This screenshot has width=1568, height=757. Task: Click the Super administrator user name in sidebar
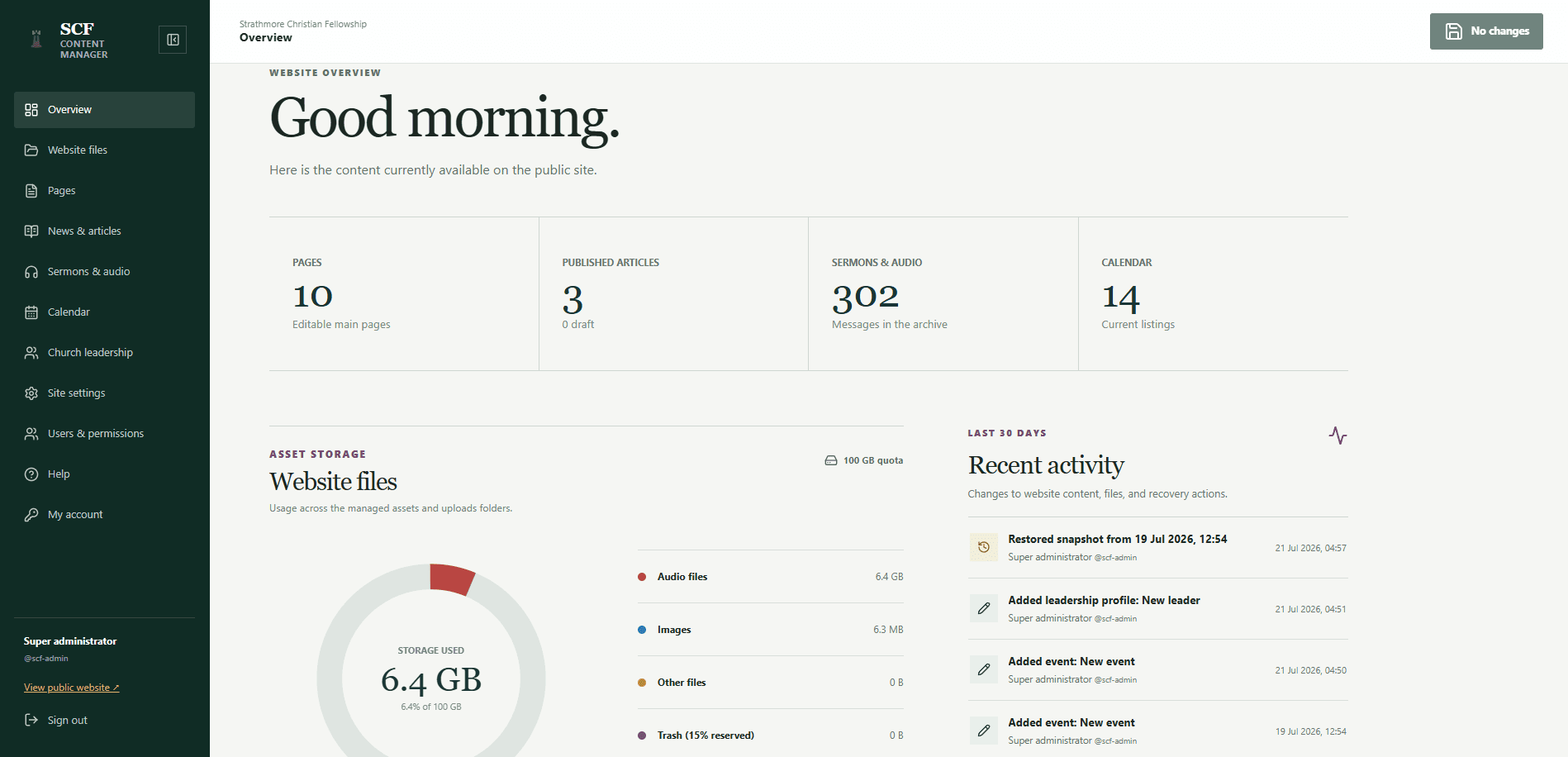(70, 641)
